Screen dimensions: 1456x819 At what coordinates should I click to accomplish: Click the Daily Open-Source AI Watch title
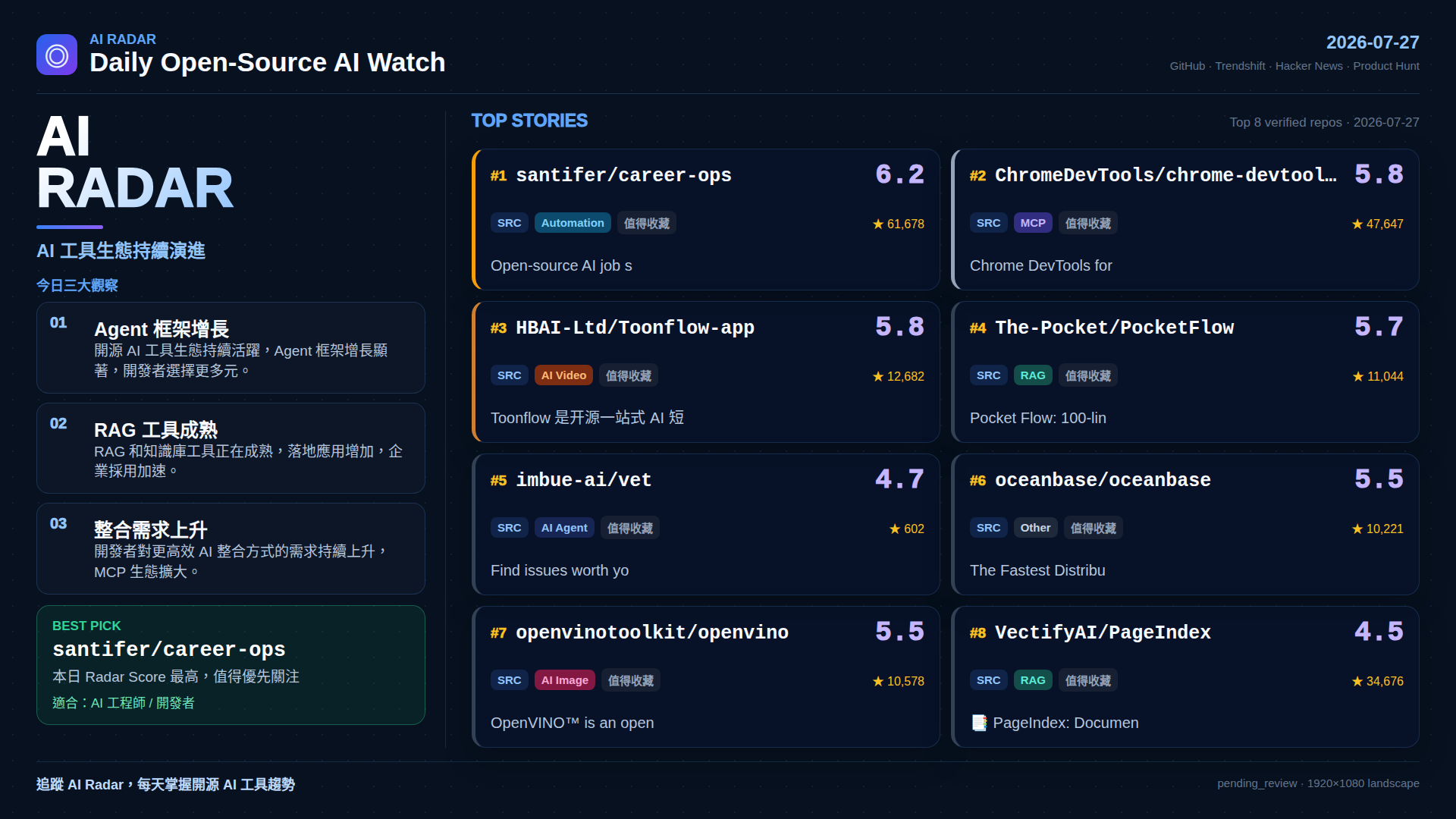[267, 62]
